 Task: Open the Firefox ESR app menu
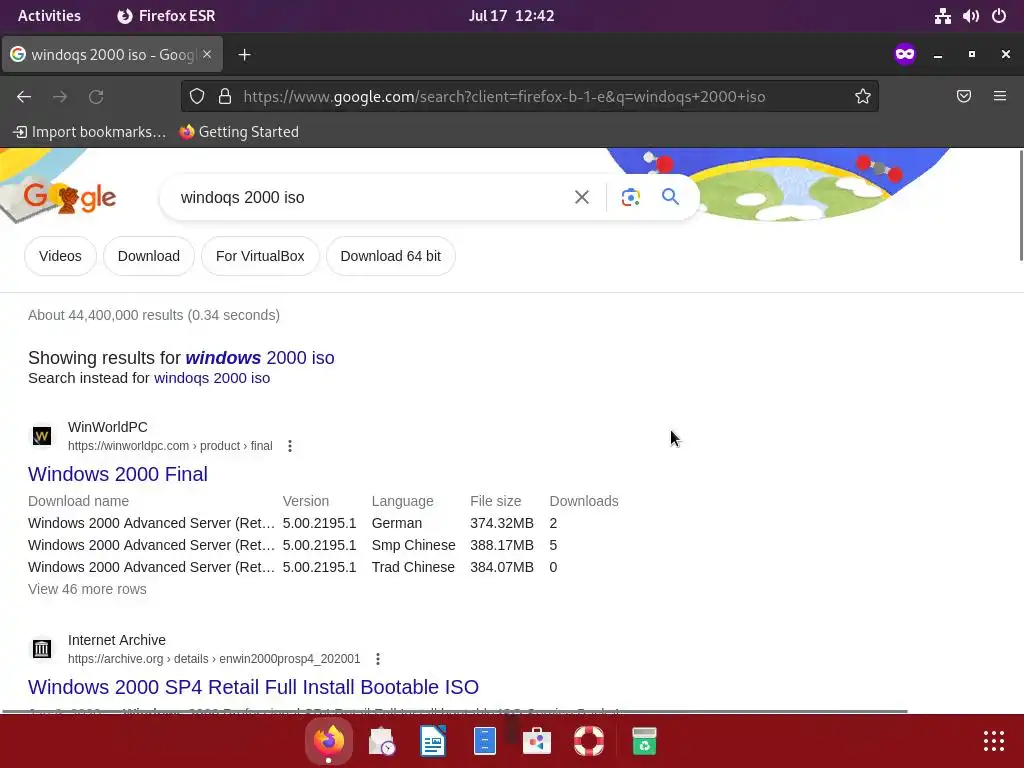pyautogui.click(x=166, y=16)
